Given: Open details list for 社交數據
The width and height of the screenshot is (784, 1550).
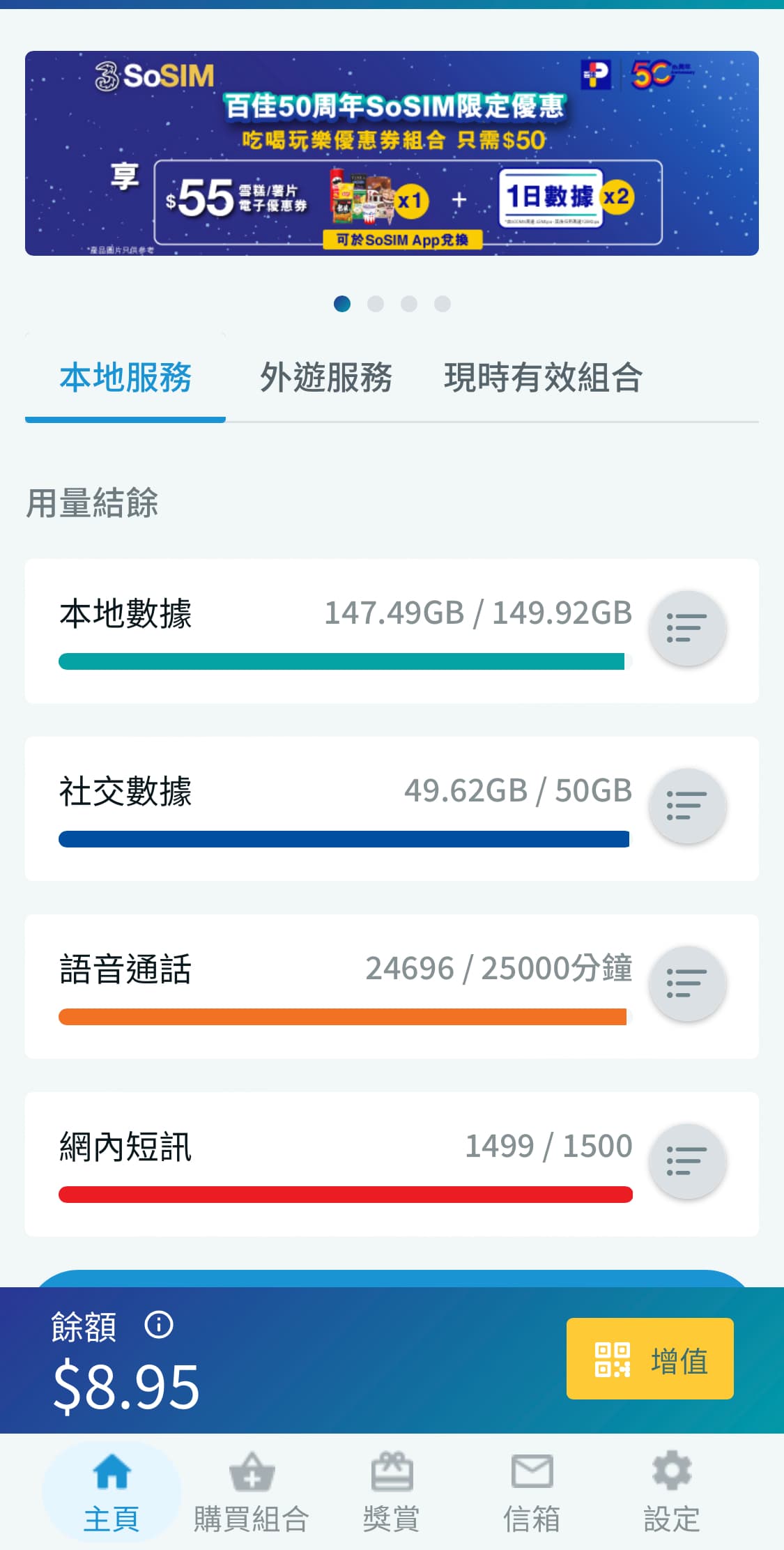Looking at the screenshot, I should [x=687, y=806].
